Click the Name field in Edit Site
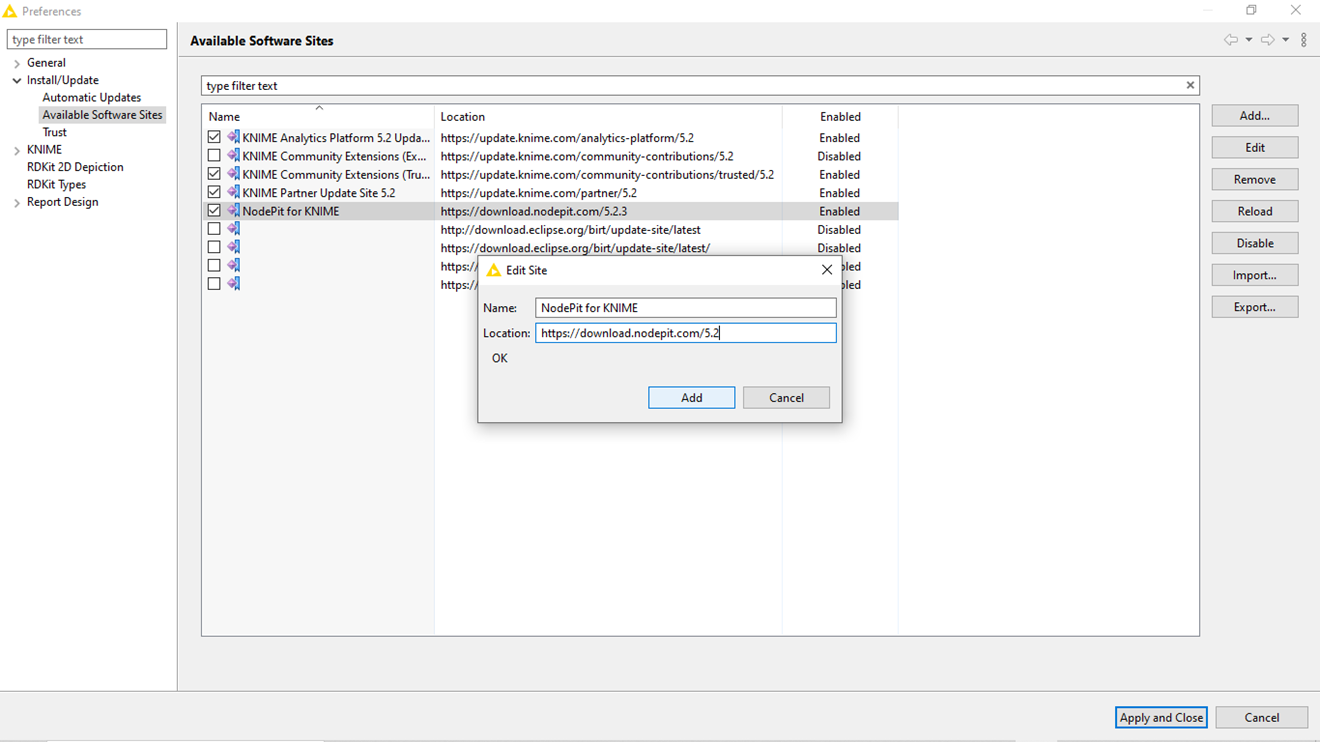This screenshot has width=1320, height=742. click(686, 308)
